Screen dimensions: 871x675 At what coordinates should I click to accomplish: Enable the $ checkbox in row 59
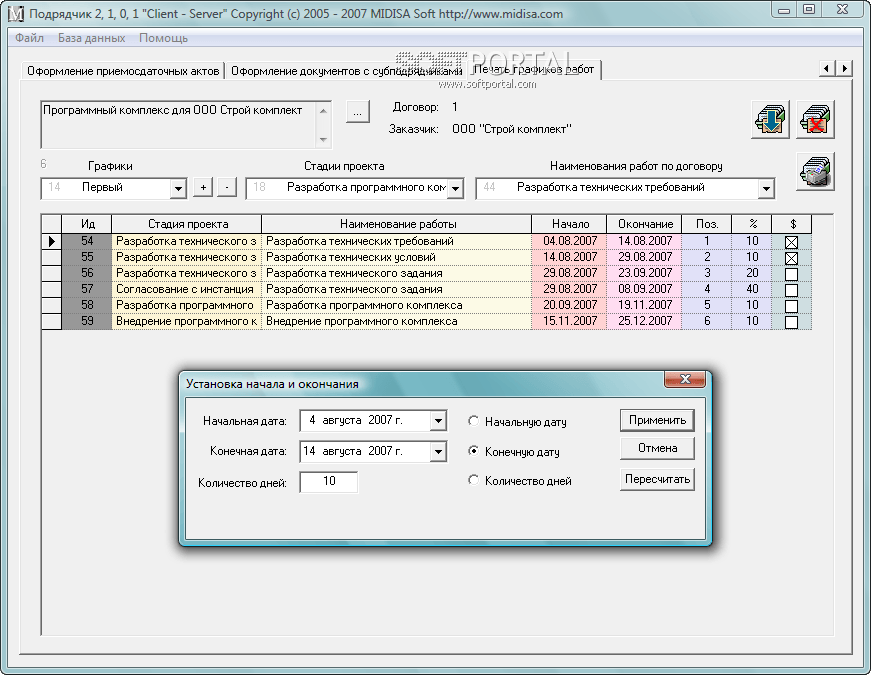[x=792, y=322]
